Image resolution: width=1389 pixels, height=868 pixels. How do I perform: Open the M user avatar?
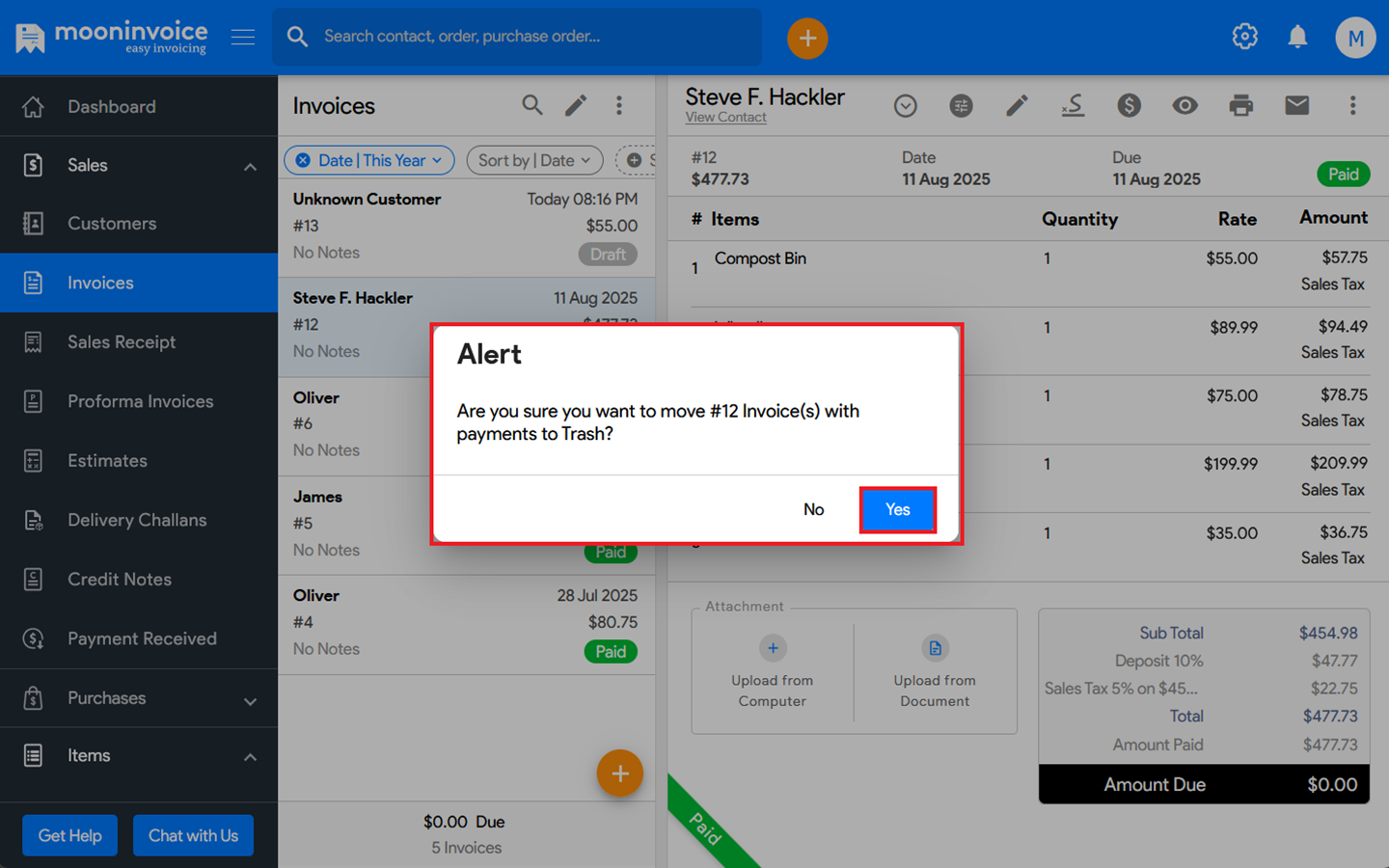pyautogui.click(x=1354, y=39)
